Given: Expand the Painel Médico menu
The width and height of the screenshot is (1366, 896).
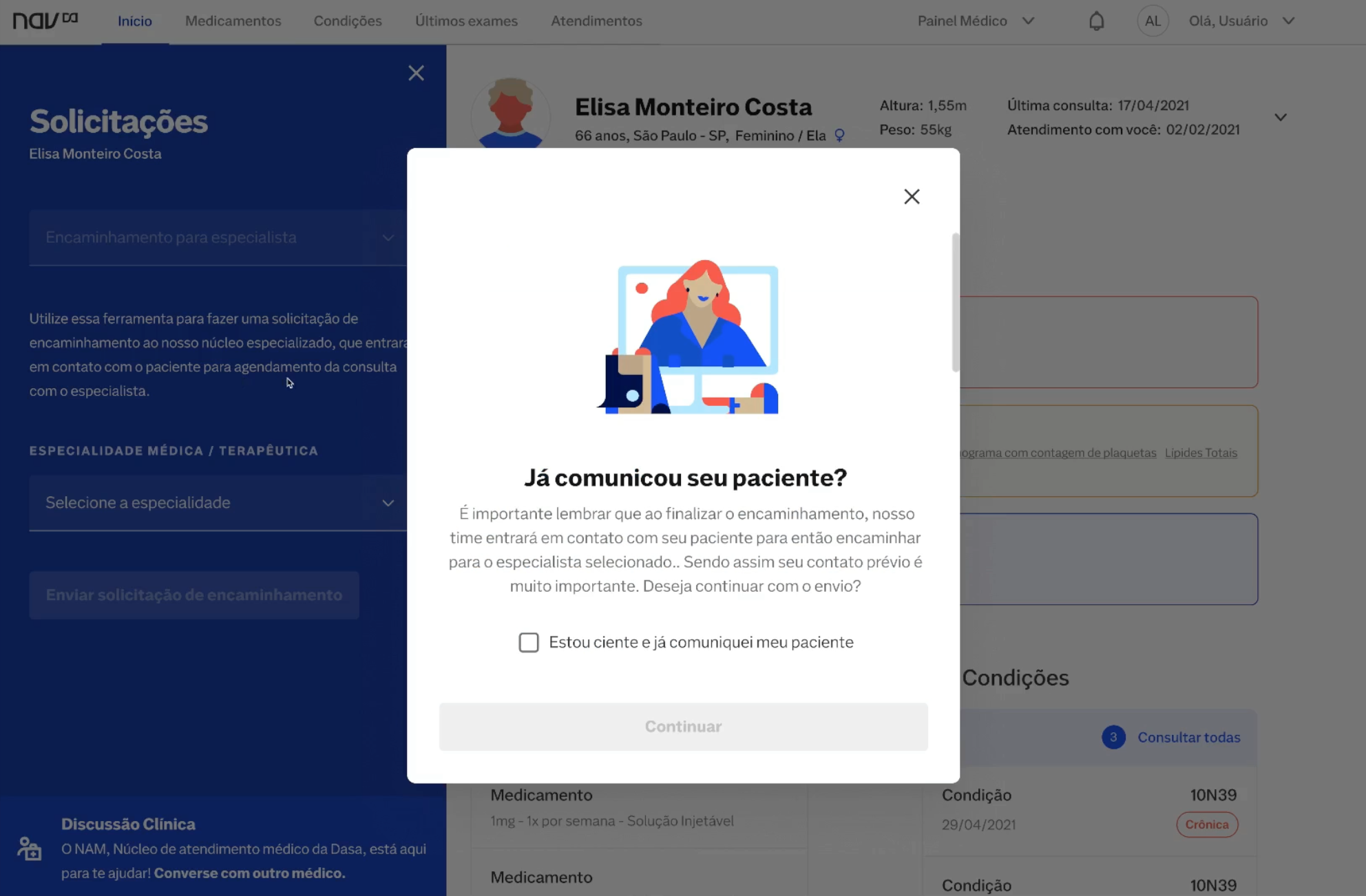Looking at the screenshot, I should [976, 21].
